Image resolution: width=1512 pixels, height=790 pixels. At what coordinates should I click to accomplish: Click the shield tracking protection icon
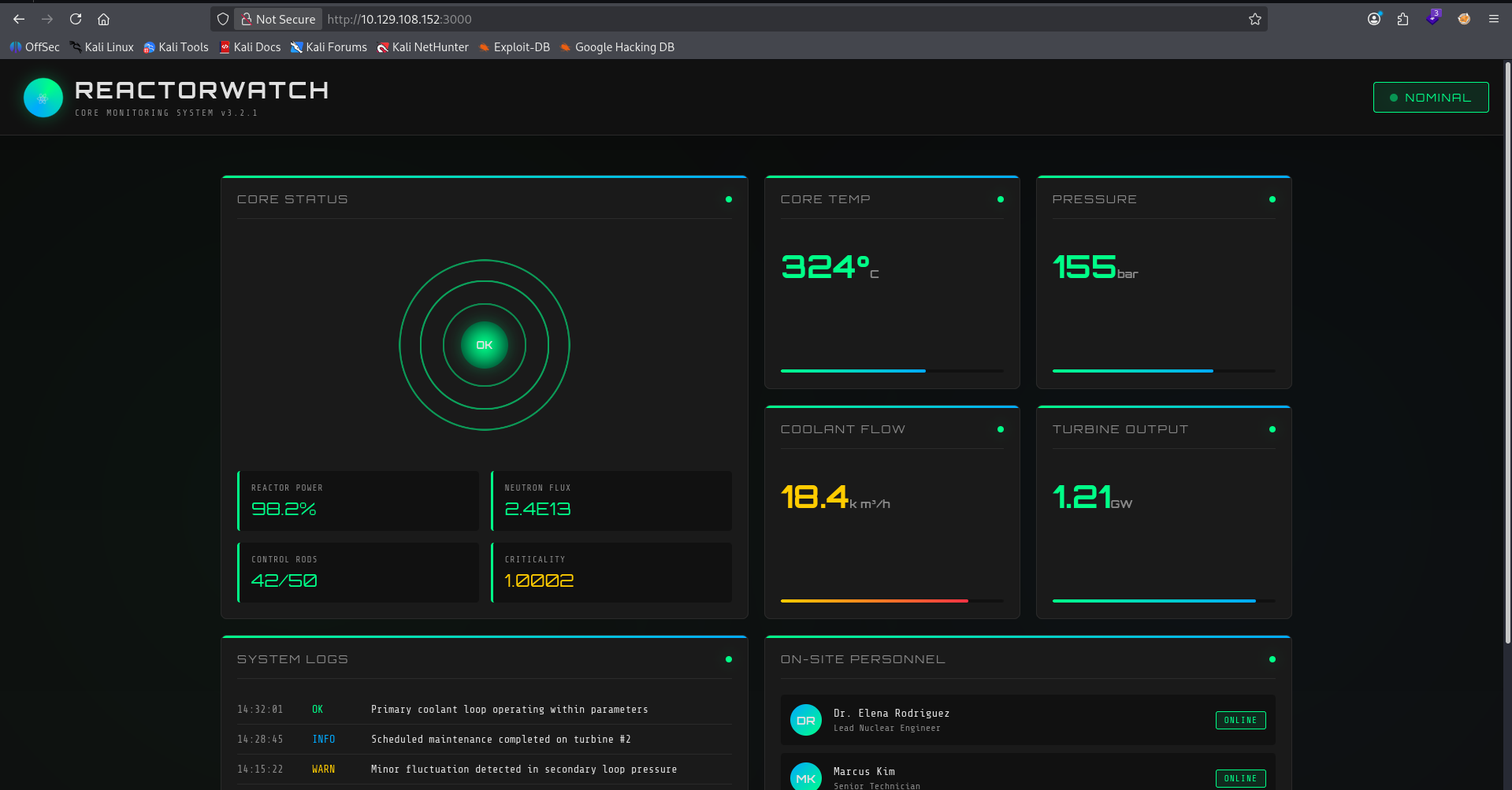223,19
